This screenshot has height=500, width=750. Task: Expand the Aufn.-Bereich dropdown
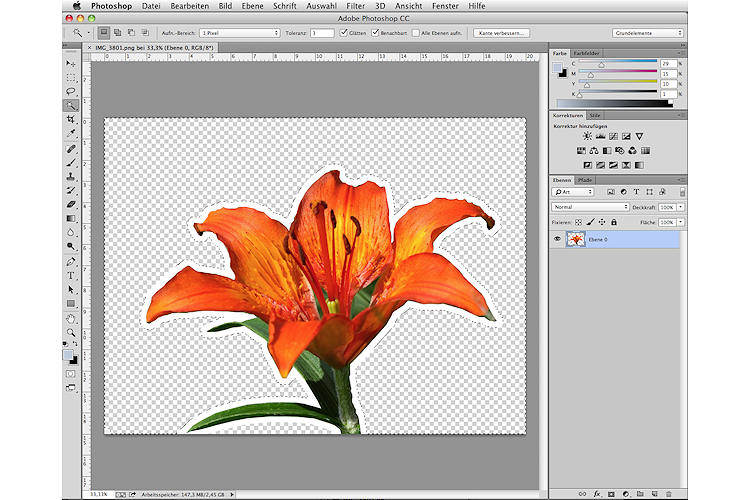(x=240, y=33)
